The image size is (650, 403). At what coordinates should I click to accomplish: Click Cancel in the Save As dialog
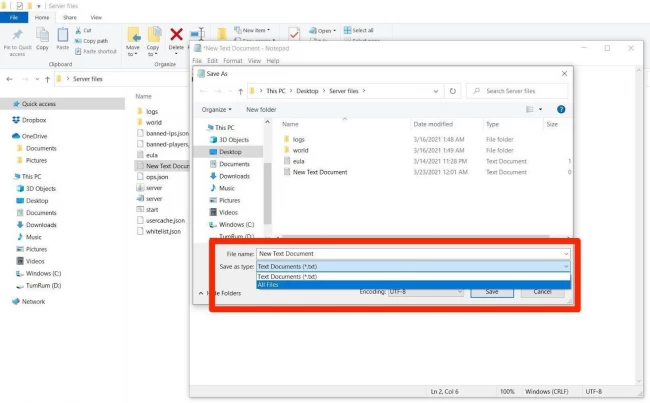(x=542, y=291)
